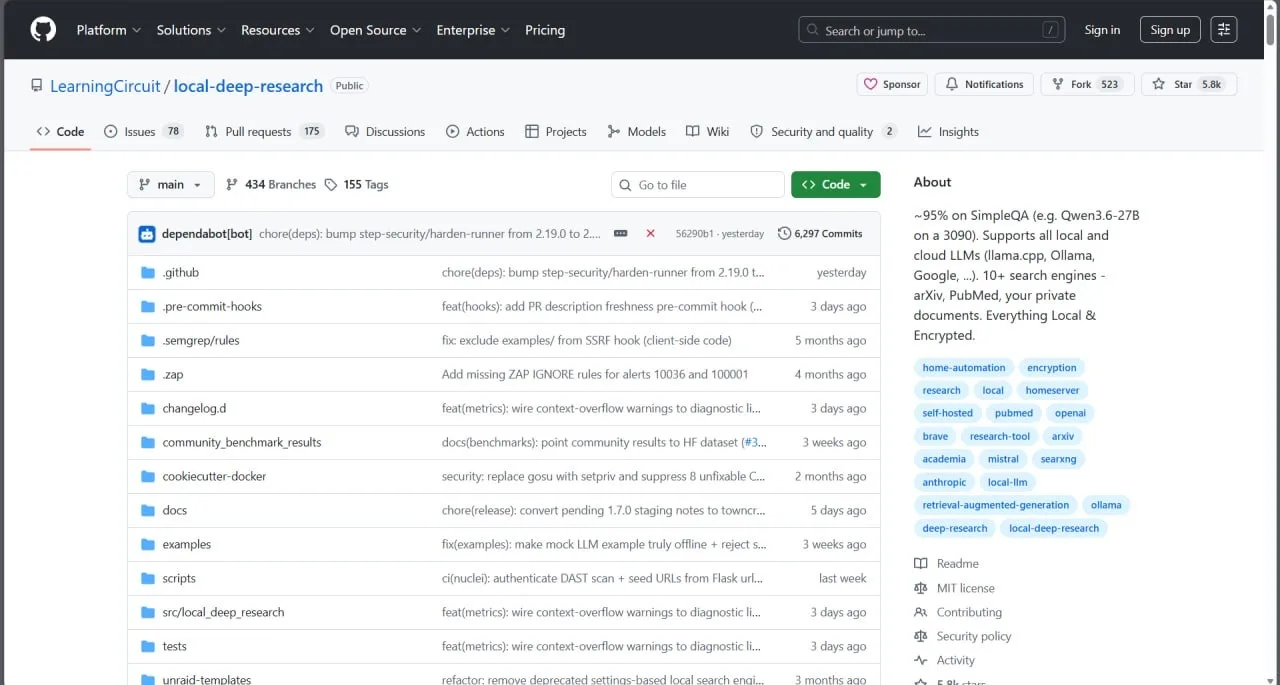Click the fork icon in Fork button
The width and height of the screenshot is (1280, 685).
coord(1058,85)
